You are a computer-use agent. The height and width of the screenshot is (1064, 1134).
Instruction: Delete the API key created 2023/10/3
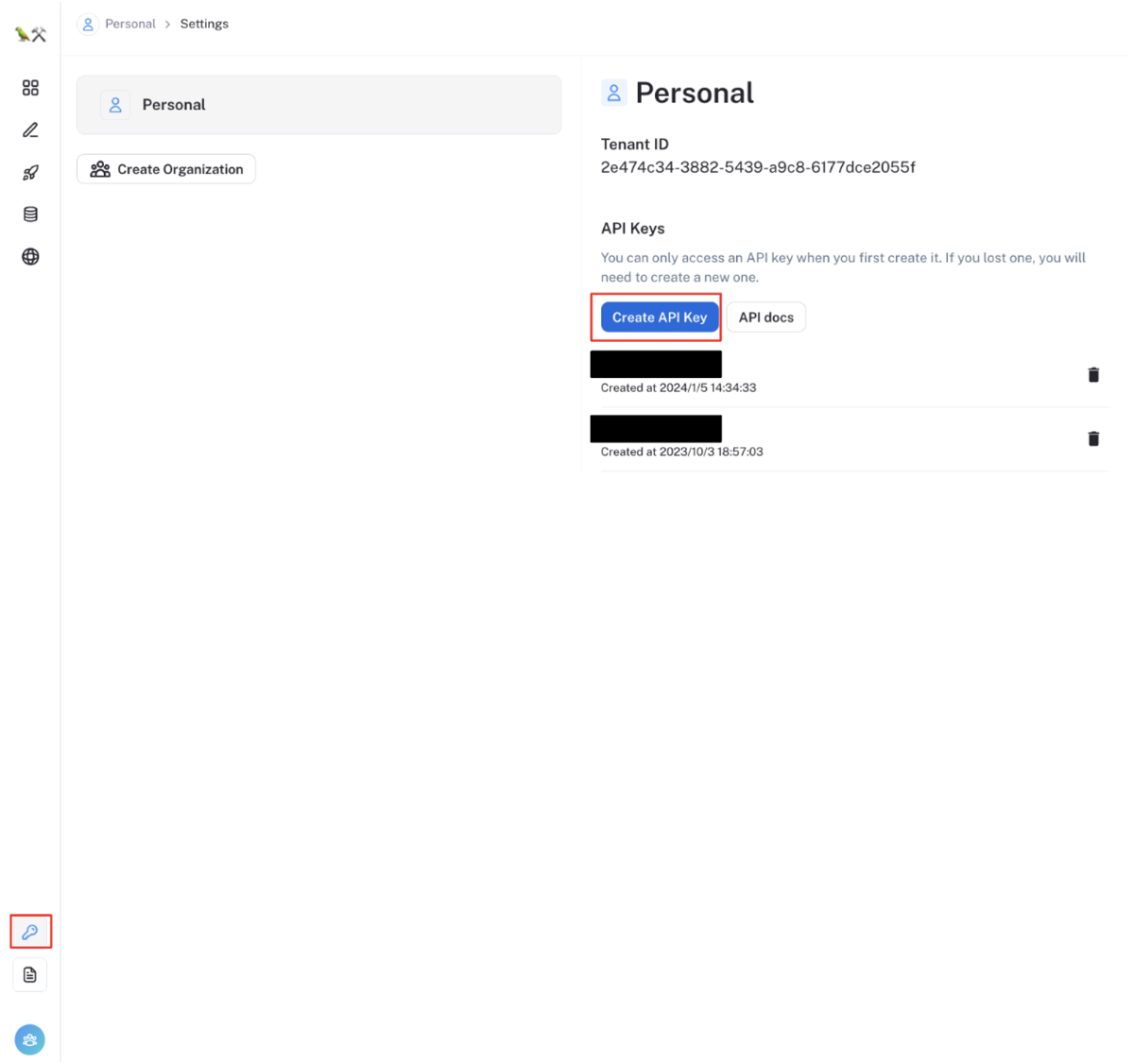(1093, 438)
